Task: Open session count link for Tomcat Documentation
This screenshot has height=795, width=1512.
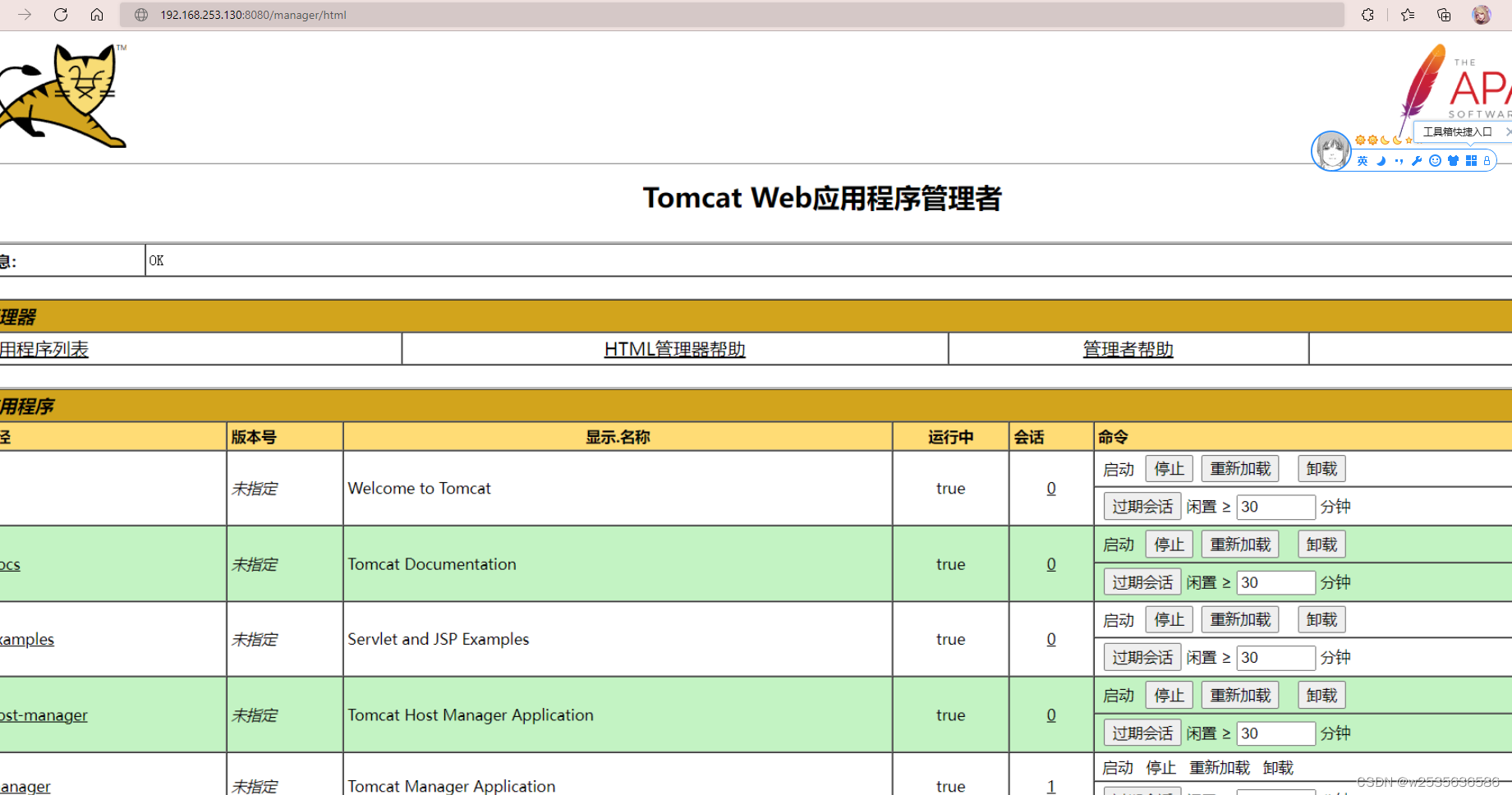Action: tap(1051, 564)
